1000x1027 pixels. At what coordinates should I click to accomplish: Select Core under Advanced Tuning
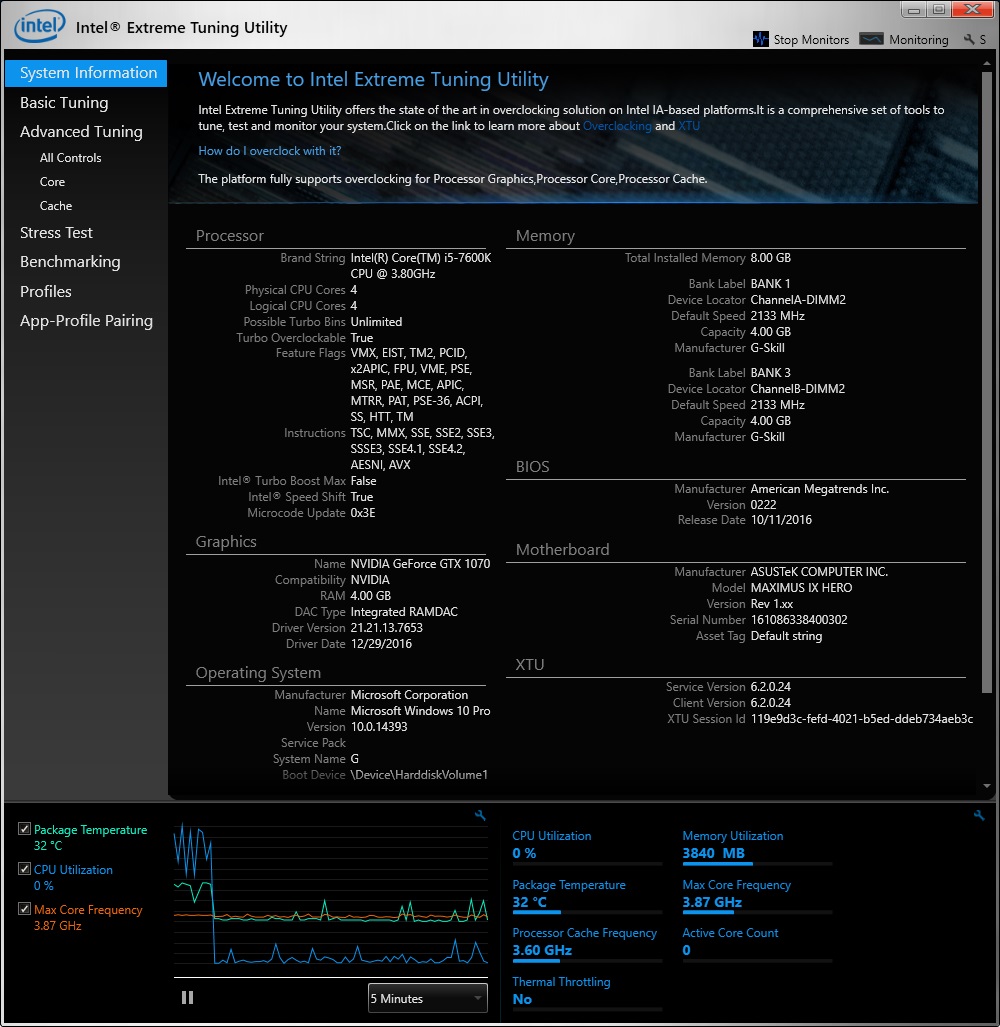[x=52, y=182]
